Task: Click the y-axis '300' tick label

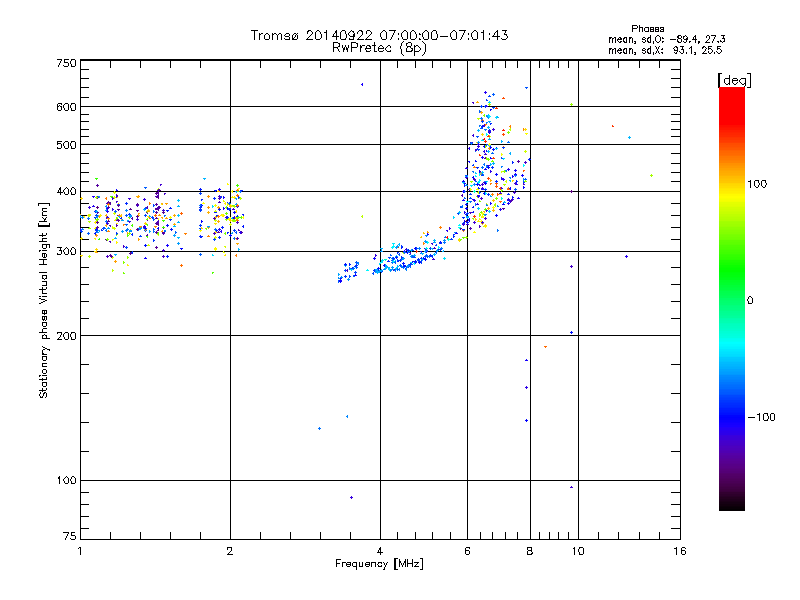Action: click(x=66, y=252)
